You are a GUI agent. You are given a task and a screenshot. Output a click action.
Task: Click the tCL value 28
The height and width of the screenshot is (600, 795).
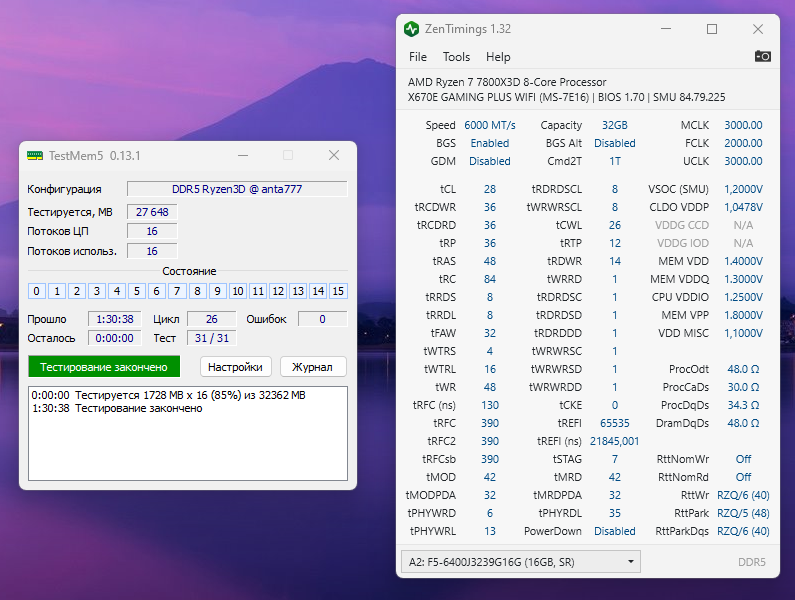tap(490, 189)
